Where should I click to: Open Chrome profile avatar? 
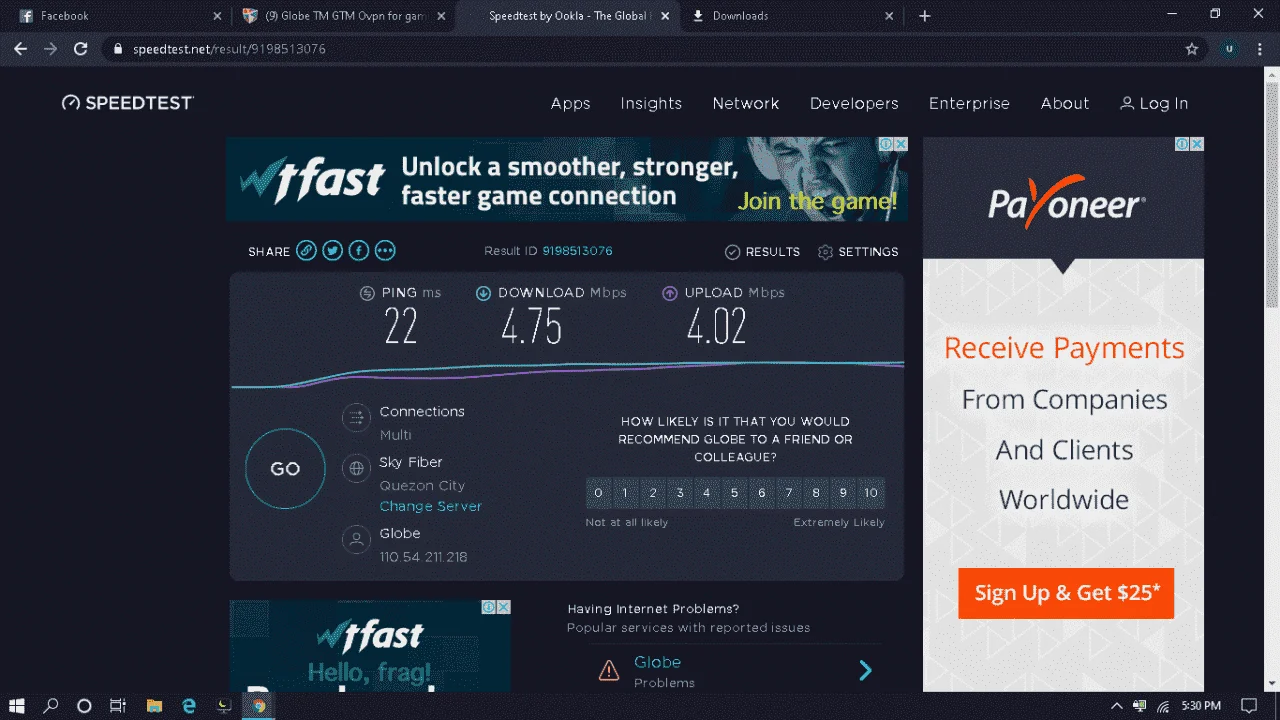coord(1230,49)
